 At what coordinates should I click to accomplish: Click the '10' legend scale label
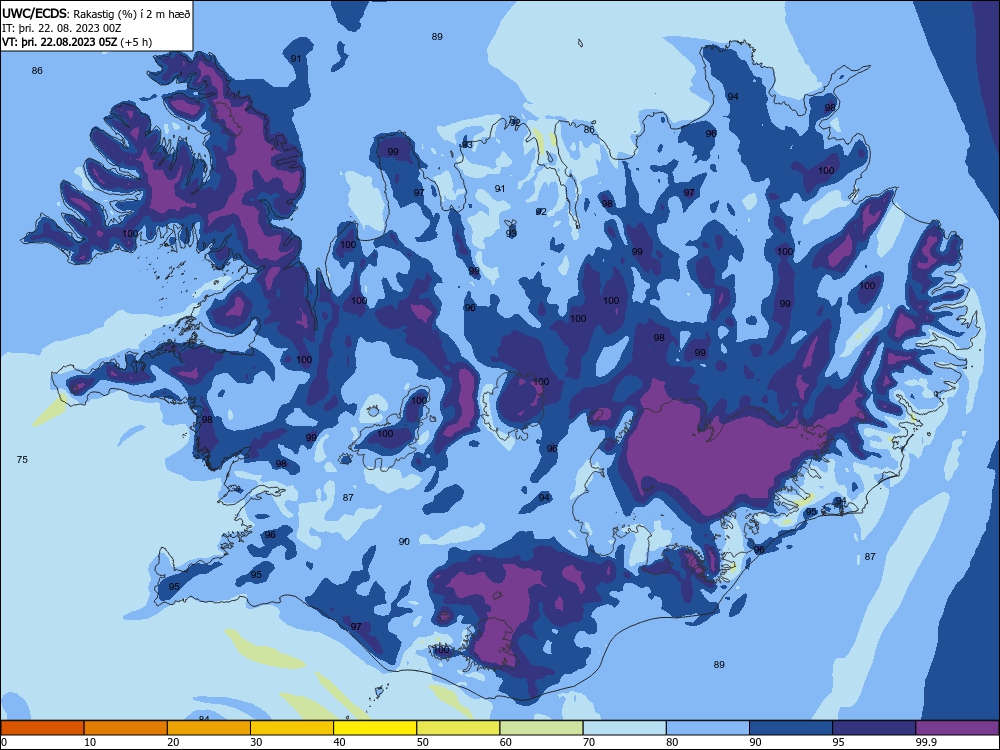[x=90, y=742]
